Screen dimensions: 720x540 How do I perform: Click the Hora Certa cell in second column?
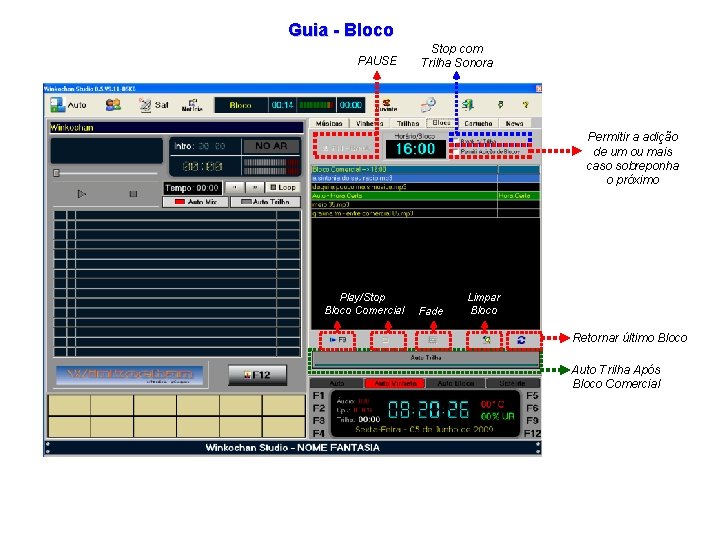(518, 196)
